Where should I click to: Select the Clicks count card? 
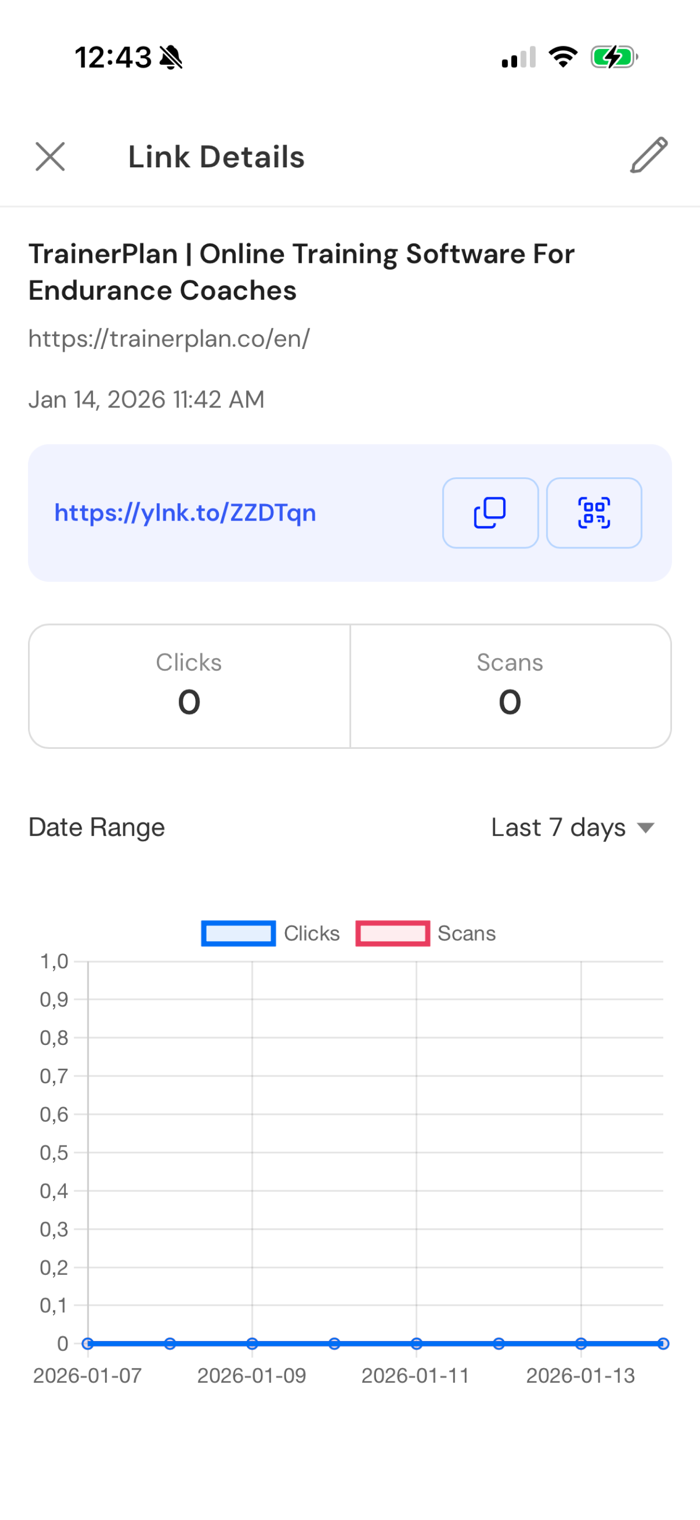tap(189, 686)
